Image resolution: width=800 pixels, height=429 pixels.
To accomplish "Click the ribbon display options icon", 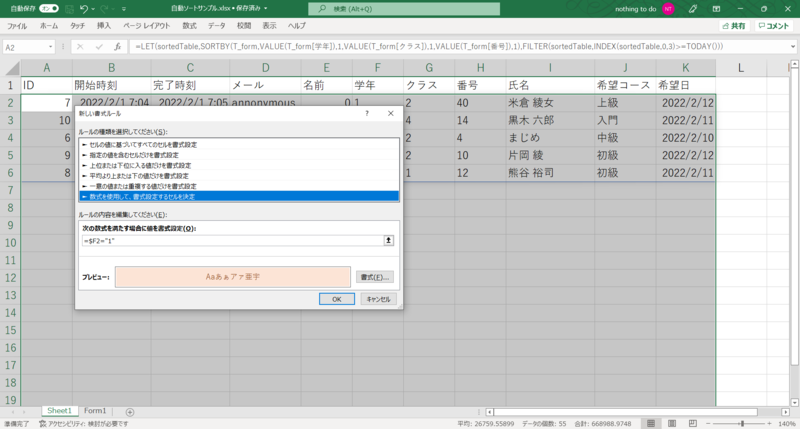I will pos(716,9).
